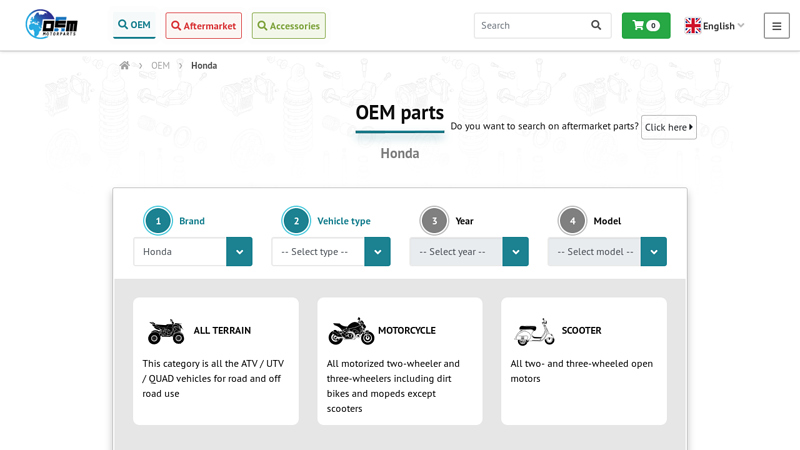The image size is (800, 450).
Task: Select the SCOOTER icon
Action: tap(534, 332)
